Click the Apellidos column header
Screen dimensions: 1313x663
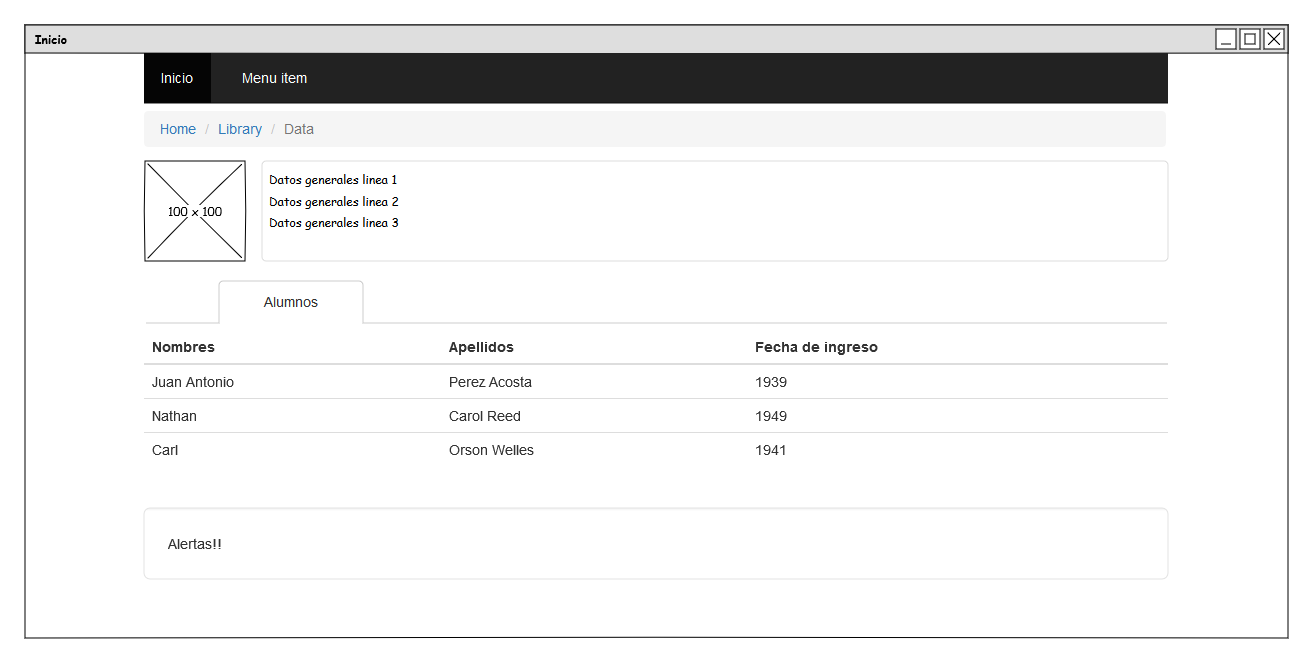pyautogui.click(x=481, y=347)
